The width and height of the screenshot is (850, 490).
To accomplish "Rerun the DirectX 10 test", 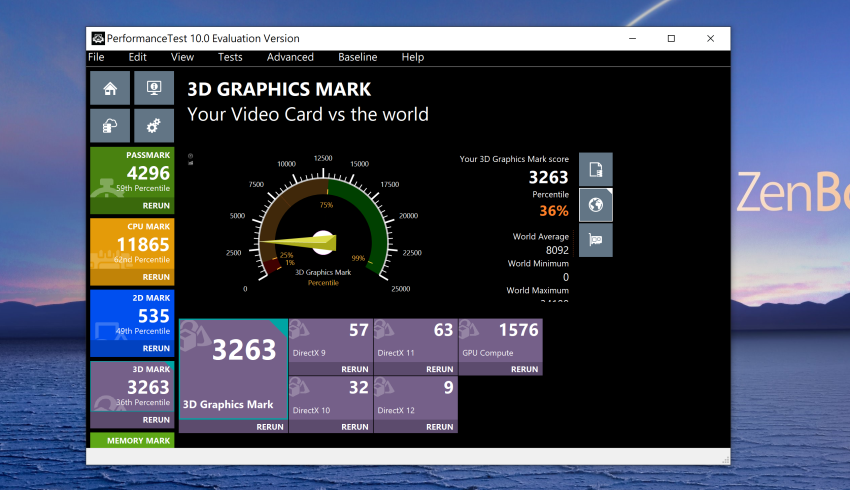I will pos(355,427).
